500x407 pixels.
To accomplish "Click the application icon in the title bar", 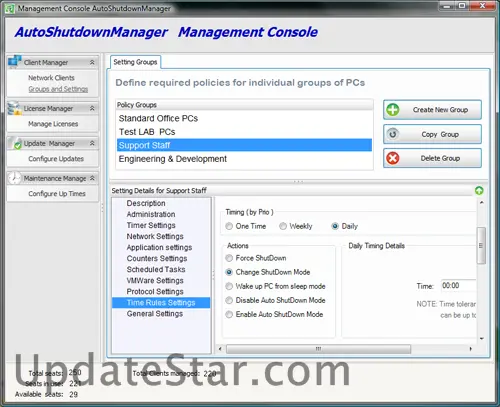I will (x=10, y=9).
